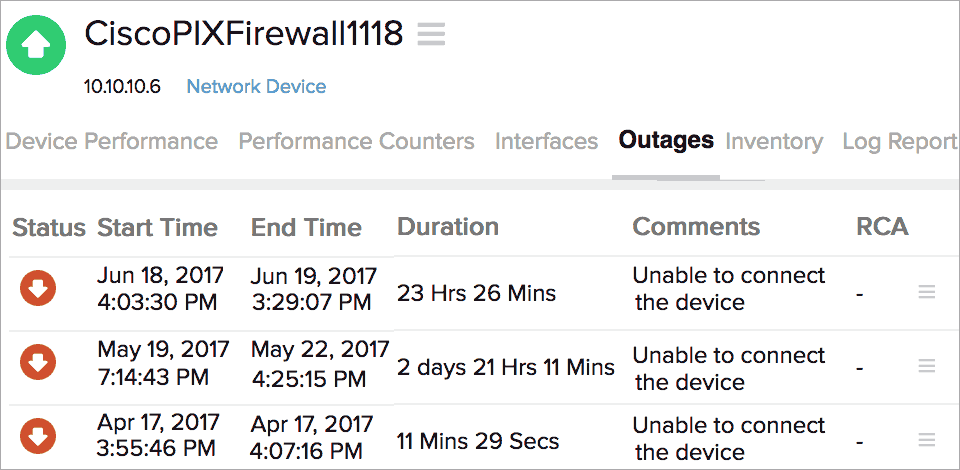Click the down status icon for May 19 outage
960x470 pixels.
tap(38, 362)
